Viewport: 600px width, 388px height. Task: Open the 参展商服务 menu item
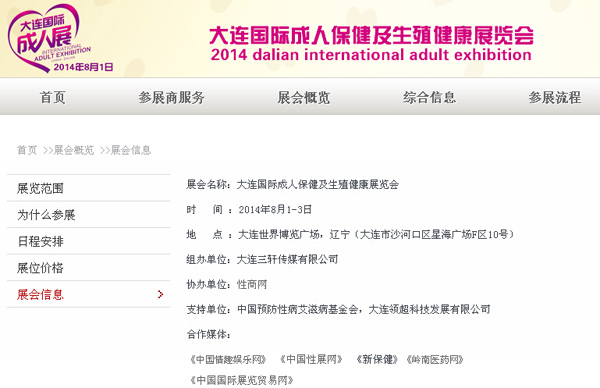point(171,97)
